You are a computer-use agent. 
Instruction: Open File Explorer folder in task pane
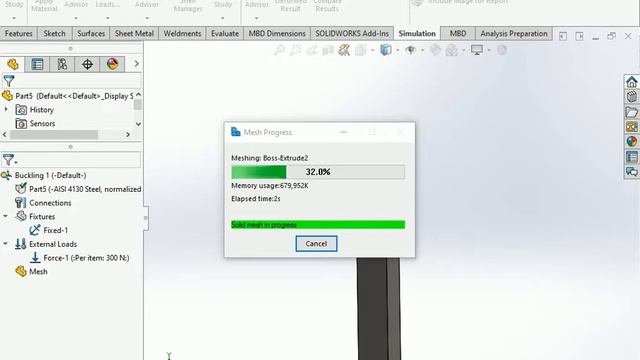[631, 112]
